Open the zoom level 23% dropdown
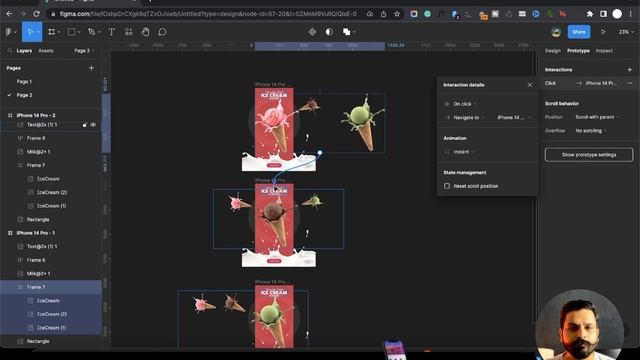 tap(626, 32)
